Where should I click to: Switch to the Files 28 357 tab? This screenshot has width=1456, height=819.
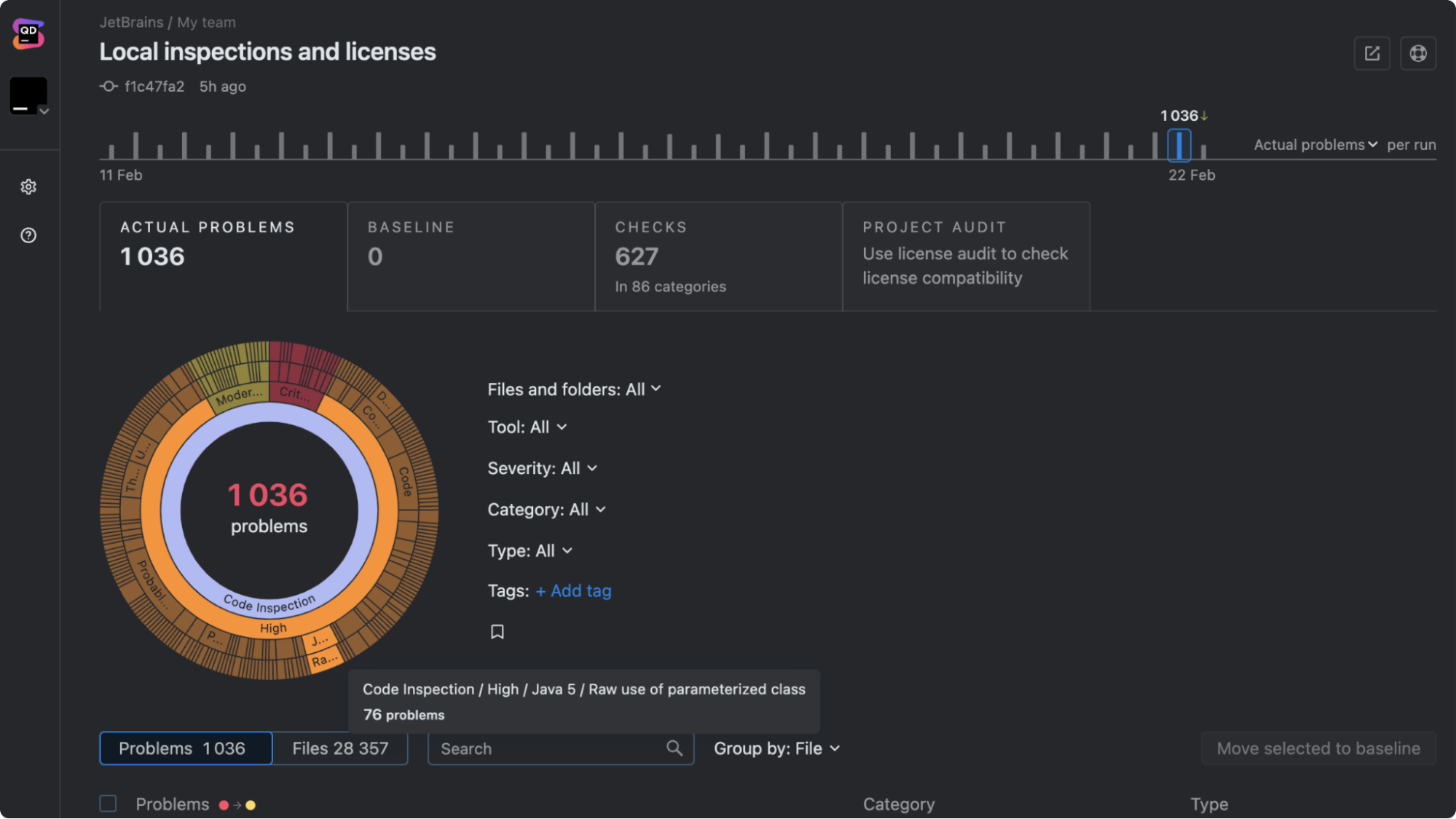point(340,748)
